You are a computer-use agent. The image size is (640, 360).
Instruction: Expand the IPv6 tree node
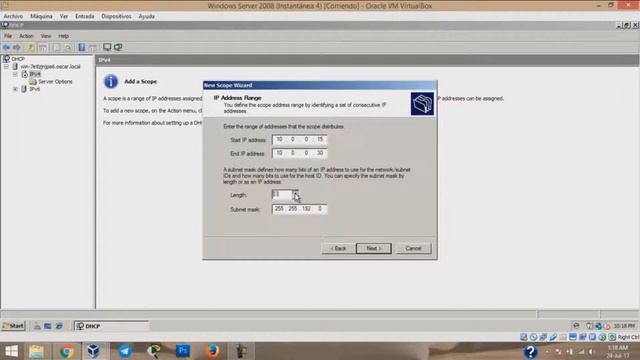15,89
